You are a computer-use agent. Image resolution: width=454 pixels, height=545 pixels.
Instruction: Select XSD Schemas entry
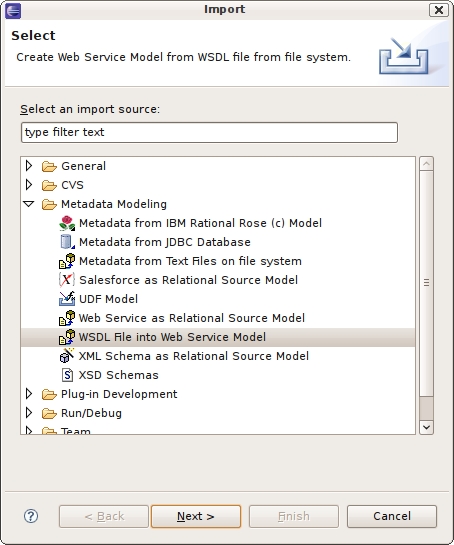point(119,375)
